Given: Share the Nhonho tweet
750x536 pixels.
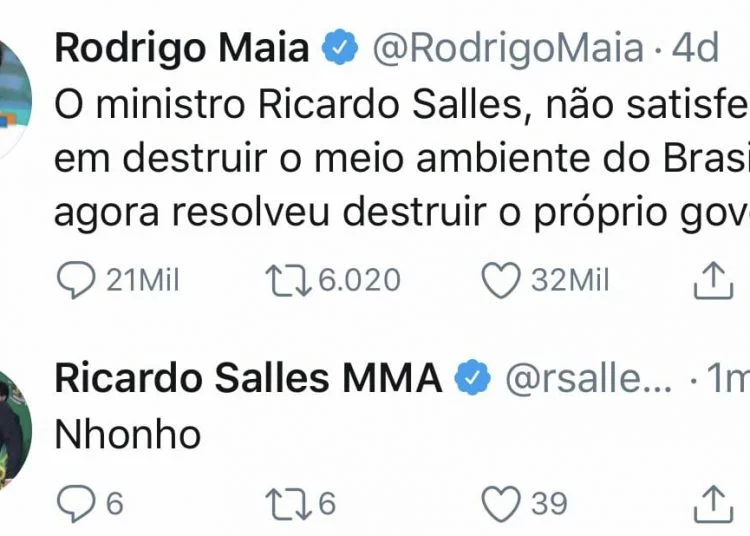Looking at the screenshot, I should (713, 503).
